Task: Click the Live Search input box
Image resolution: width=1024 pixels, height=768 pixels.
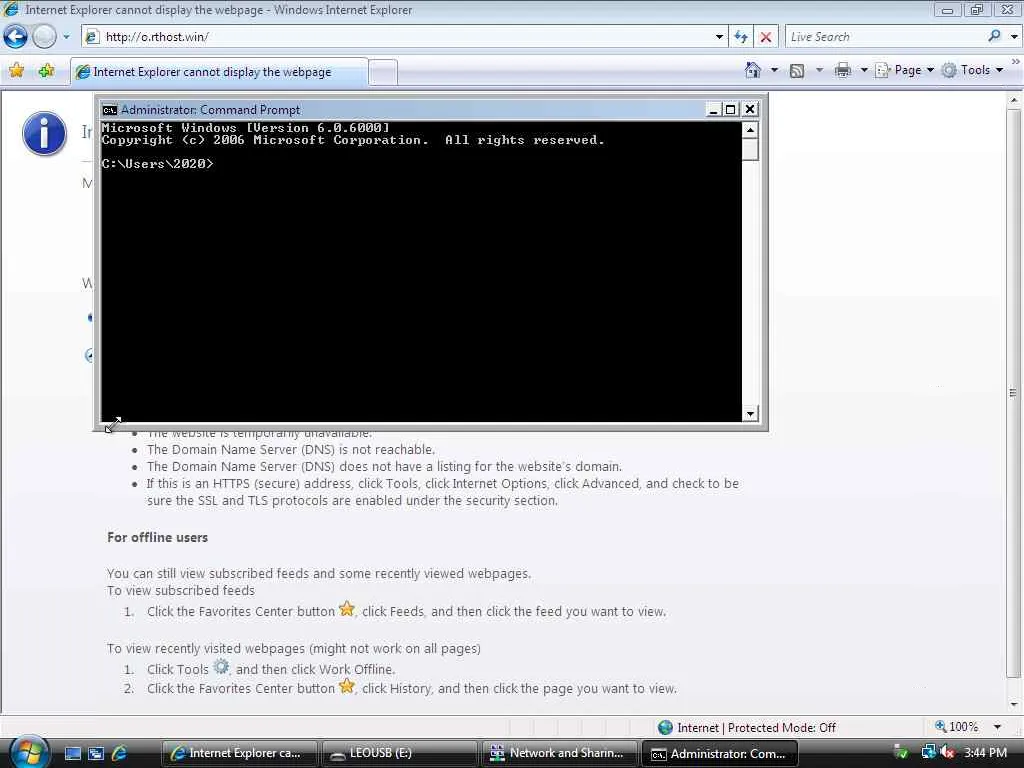Action: point(884,37)
